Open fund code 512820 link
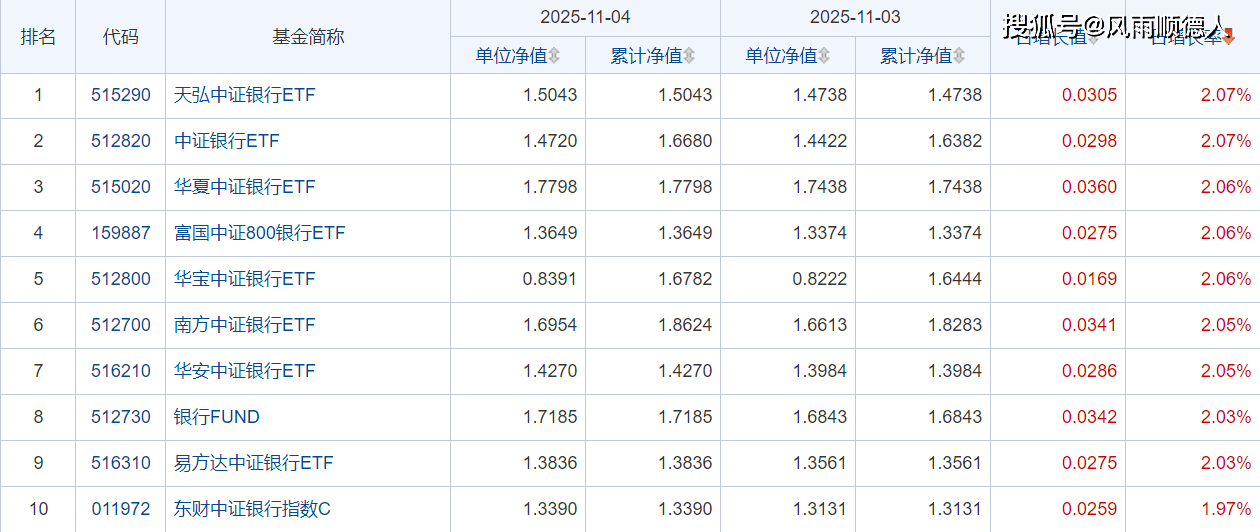Screen dimensions: 1260x532 120,141
